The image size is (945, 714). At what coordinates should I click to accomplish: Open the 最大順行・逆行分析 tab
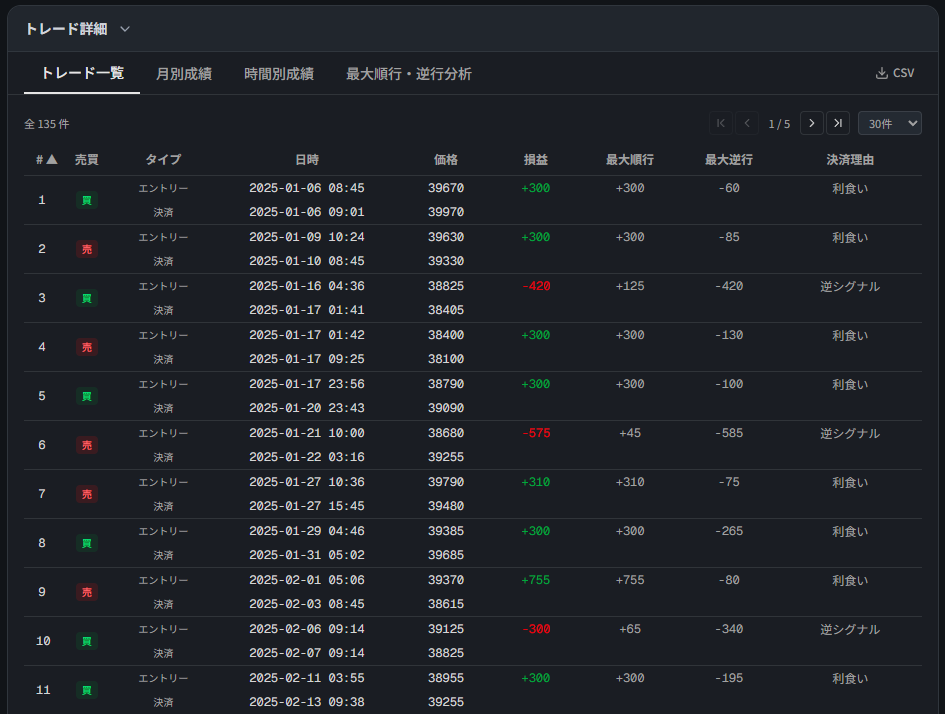coord(409,74)
